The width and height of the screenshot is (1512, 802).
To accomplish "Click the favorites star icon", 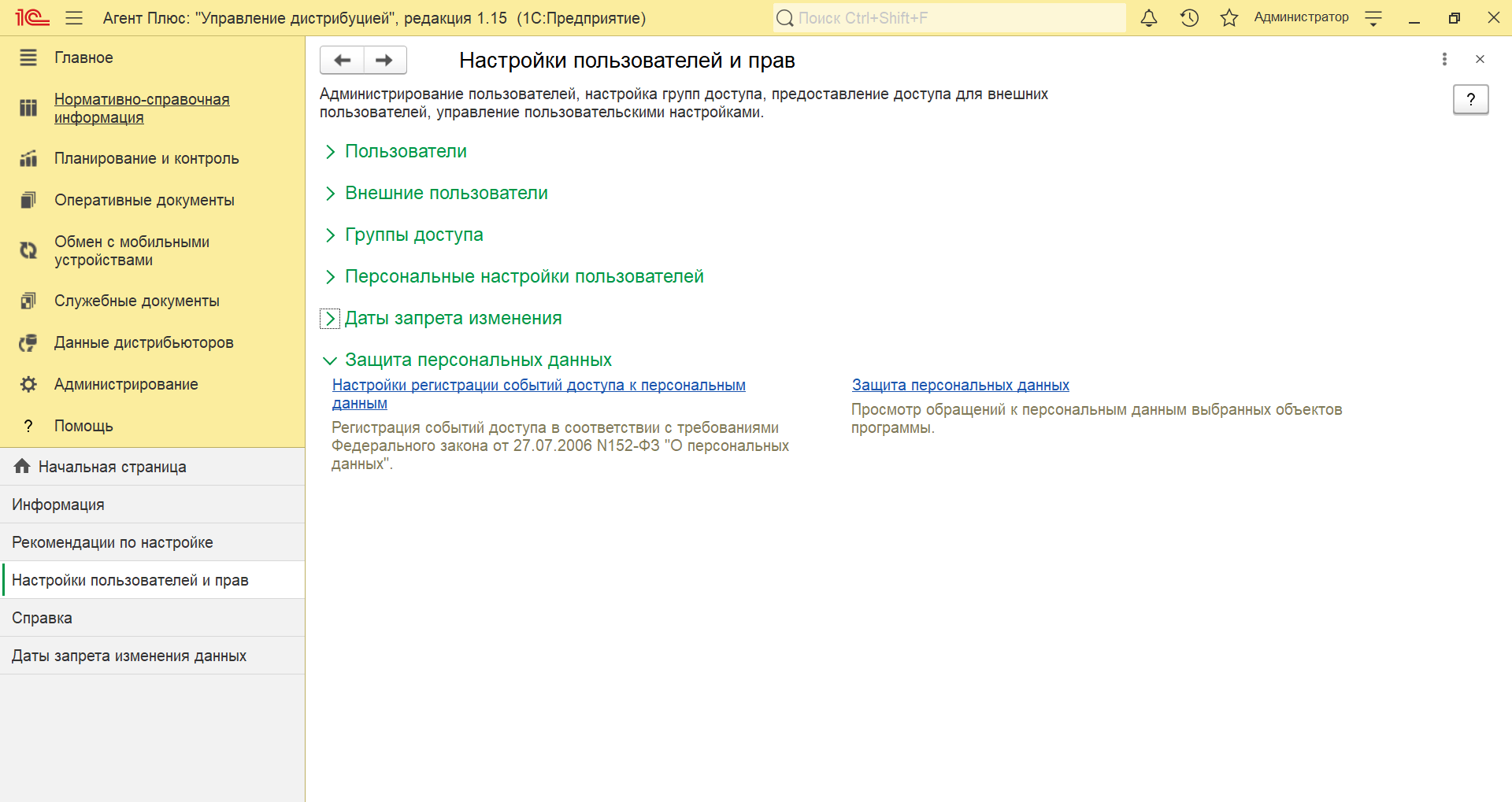I will pos(1228,18).
